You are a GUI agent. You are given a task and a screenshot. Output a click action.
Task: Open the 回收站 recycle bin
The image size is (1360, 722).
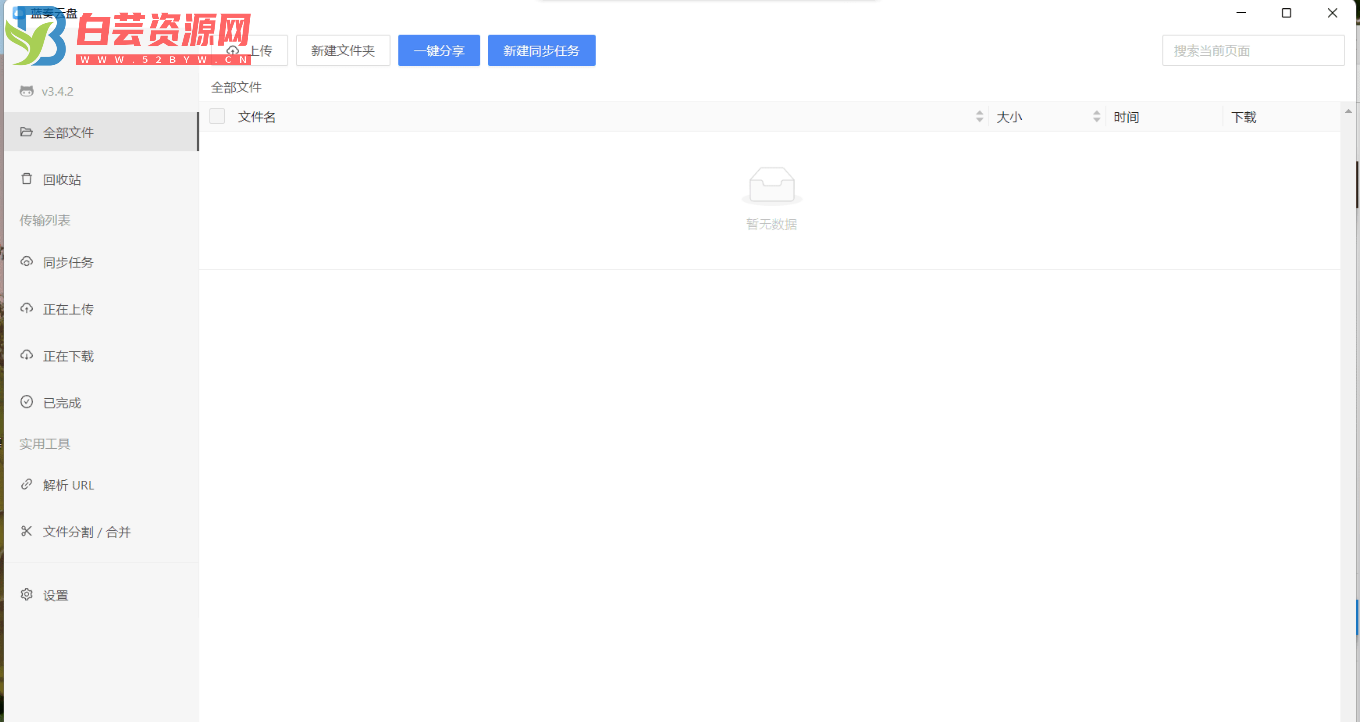[100, 180]
